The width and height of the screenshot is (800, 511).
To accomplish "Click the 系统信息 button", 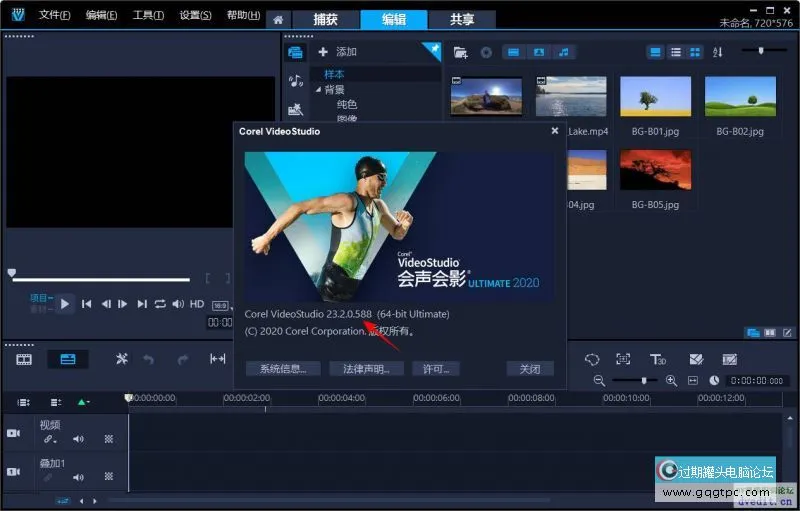I will (282, 369).
